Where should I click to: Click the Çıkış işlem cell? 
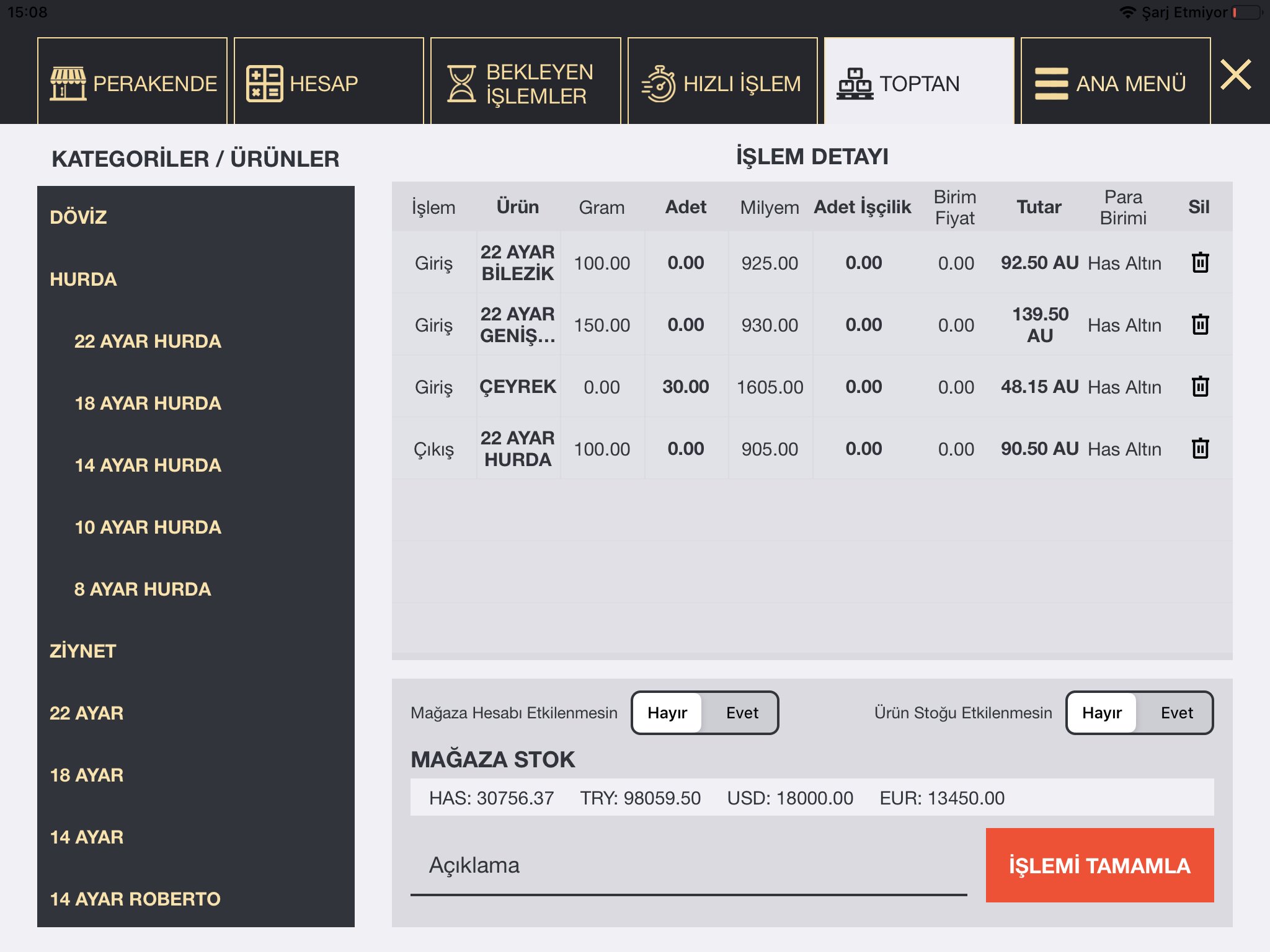[x=433, y=448]
